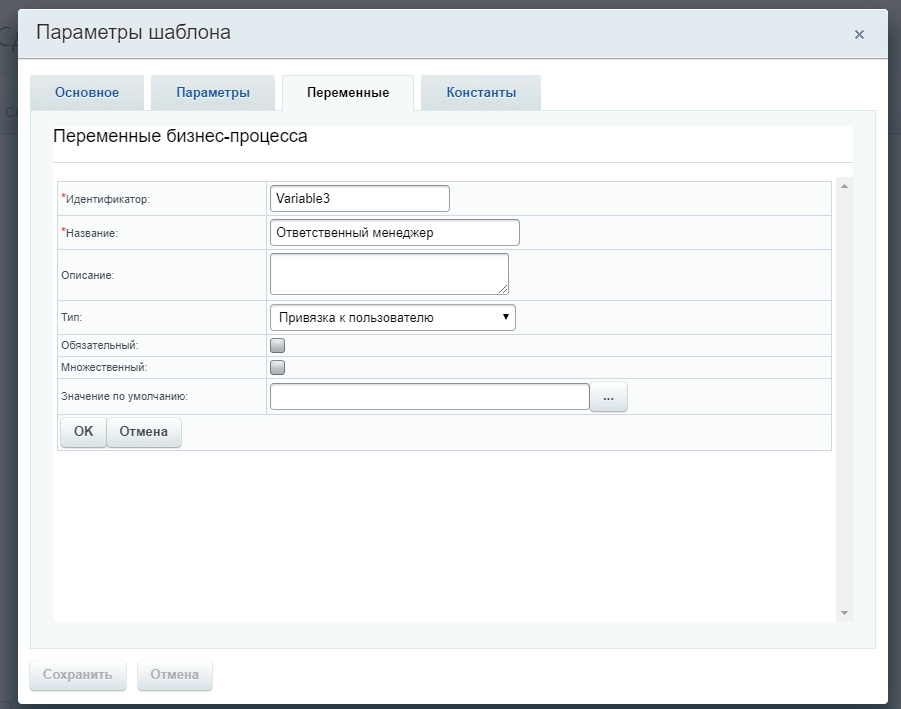901x709 pixels.
Task: Enable the Обязательный checkbox
Action: coord(278,345)
